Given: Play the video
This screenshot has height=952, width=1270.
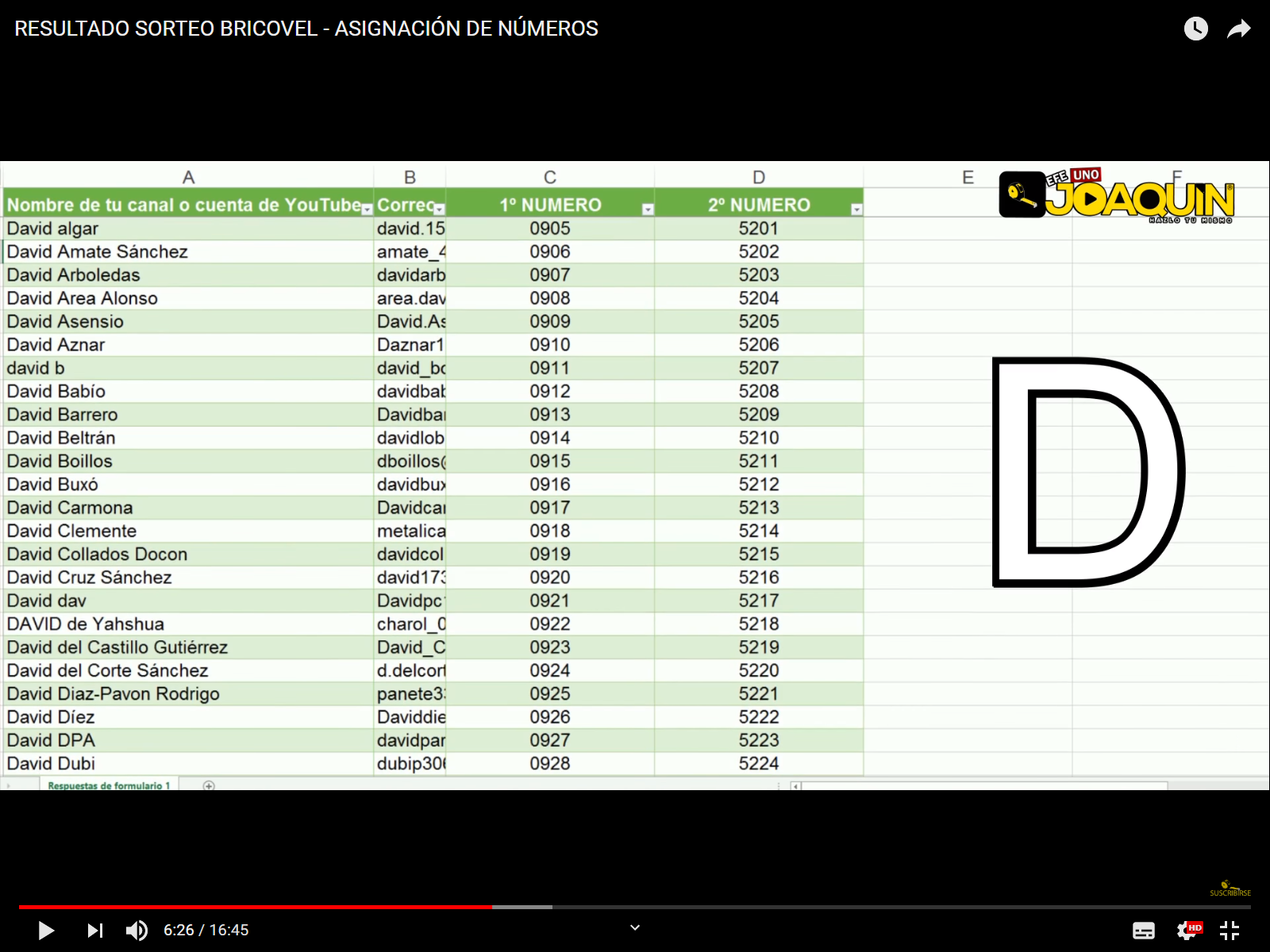Looking at the screenshot, I should (46, 930).
